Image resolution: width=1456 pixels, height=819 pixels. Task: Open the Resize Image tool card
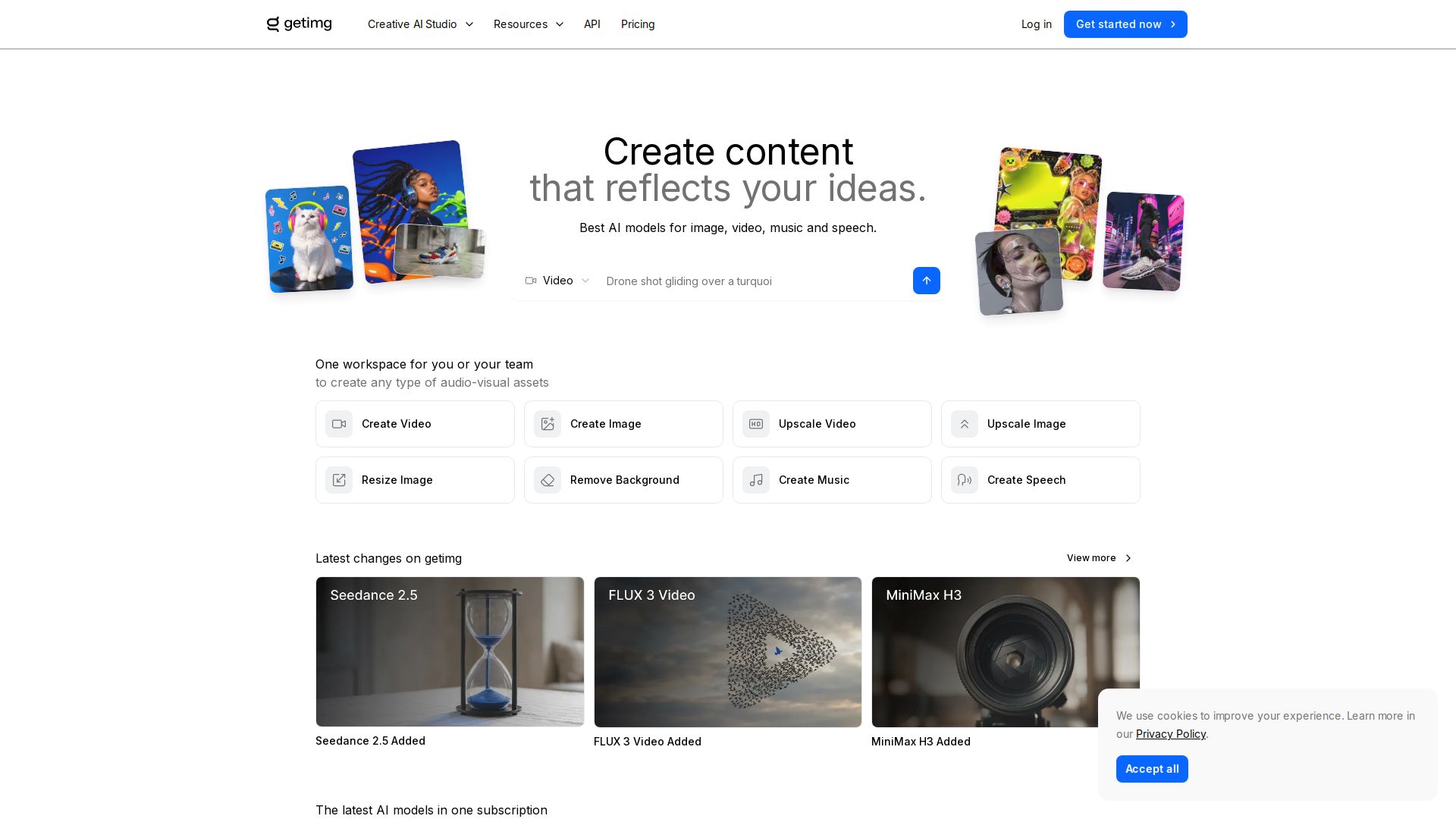click(x=415, y=480)
